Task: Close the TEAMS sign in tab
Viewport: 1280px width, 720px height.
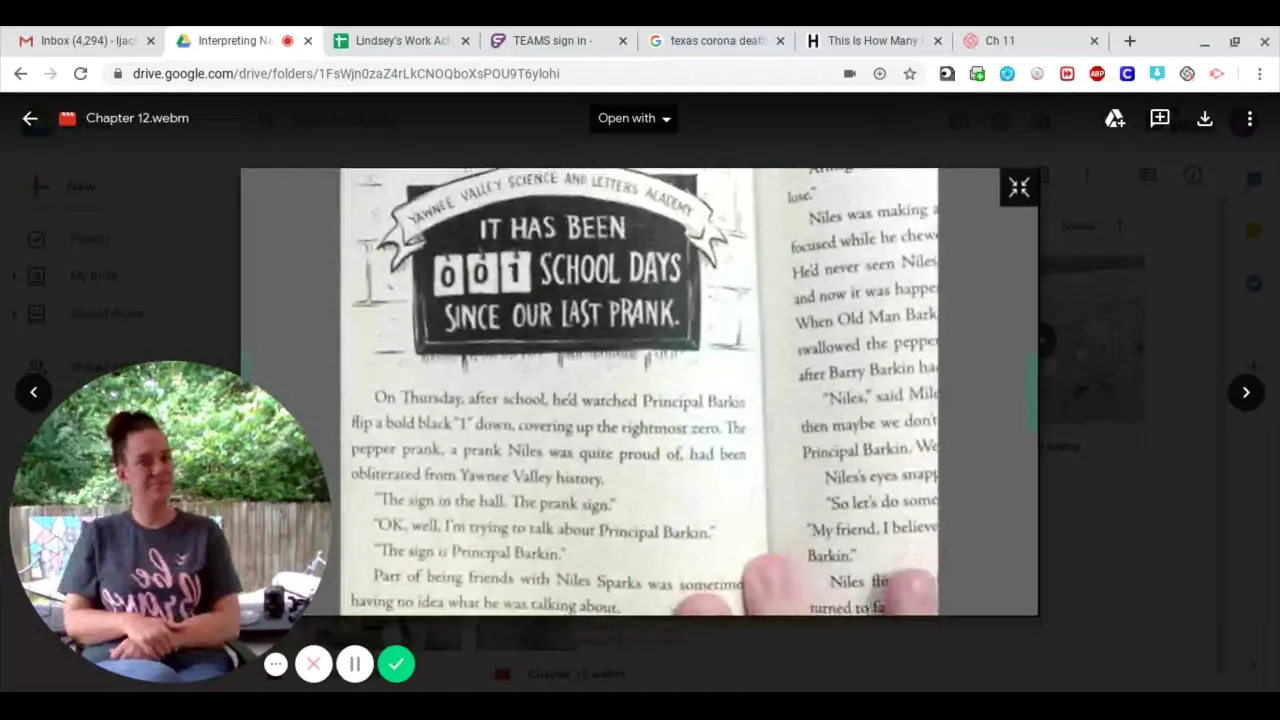Action: coord(623,41)
